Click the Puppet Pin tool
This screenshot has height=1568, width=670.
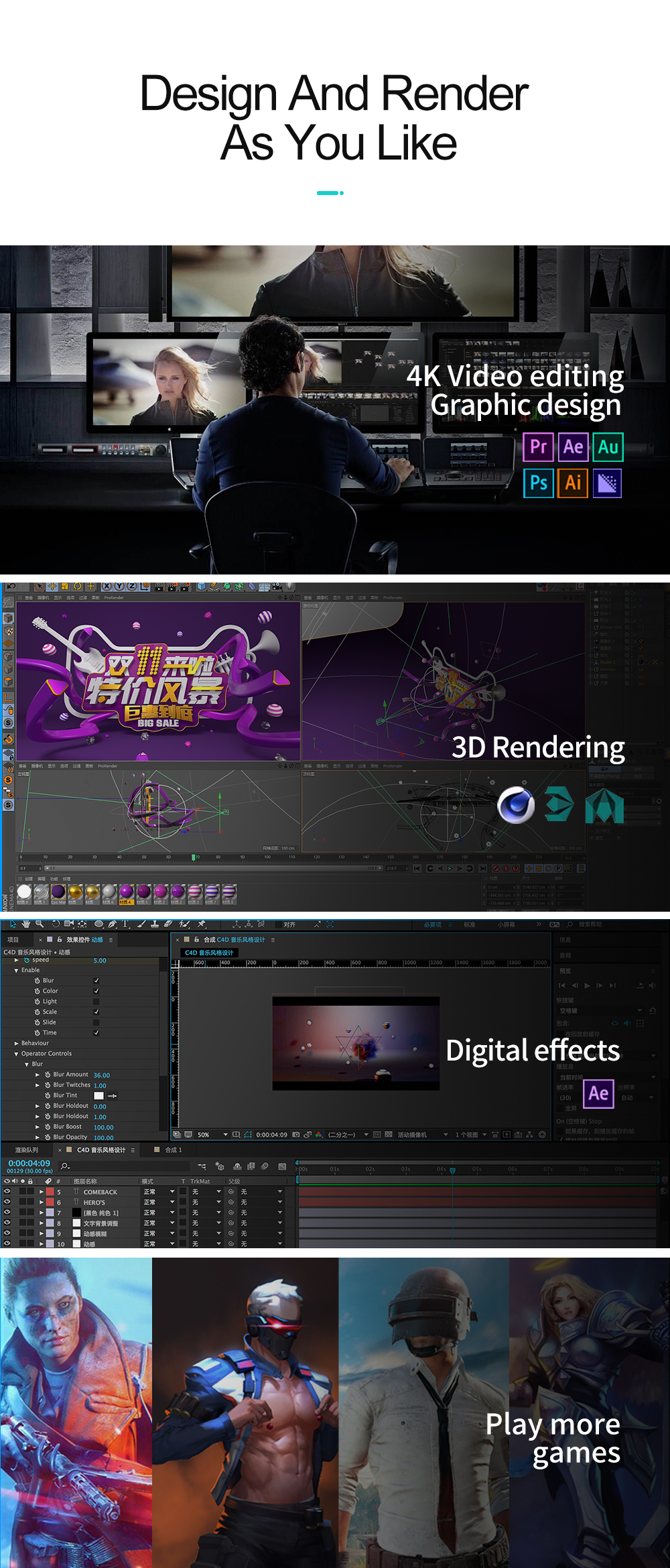tap(201, 924)
